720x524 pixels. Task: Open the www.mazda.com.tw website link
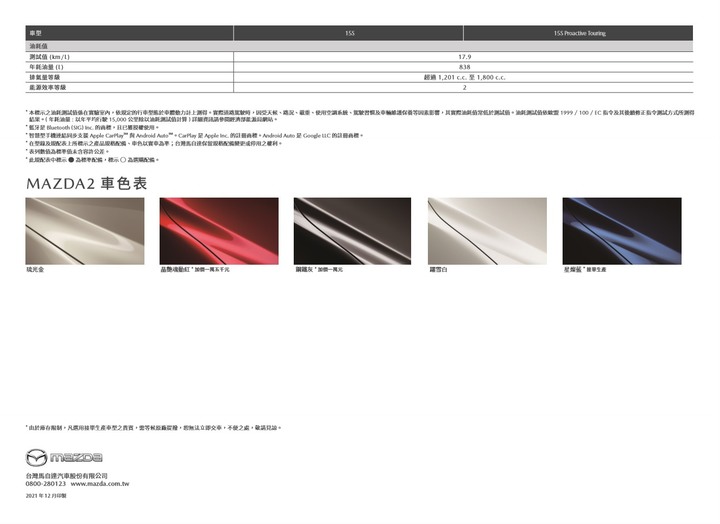(100, 484)
